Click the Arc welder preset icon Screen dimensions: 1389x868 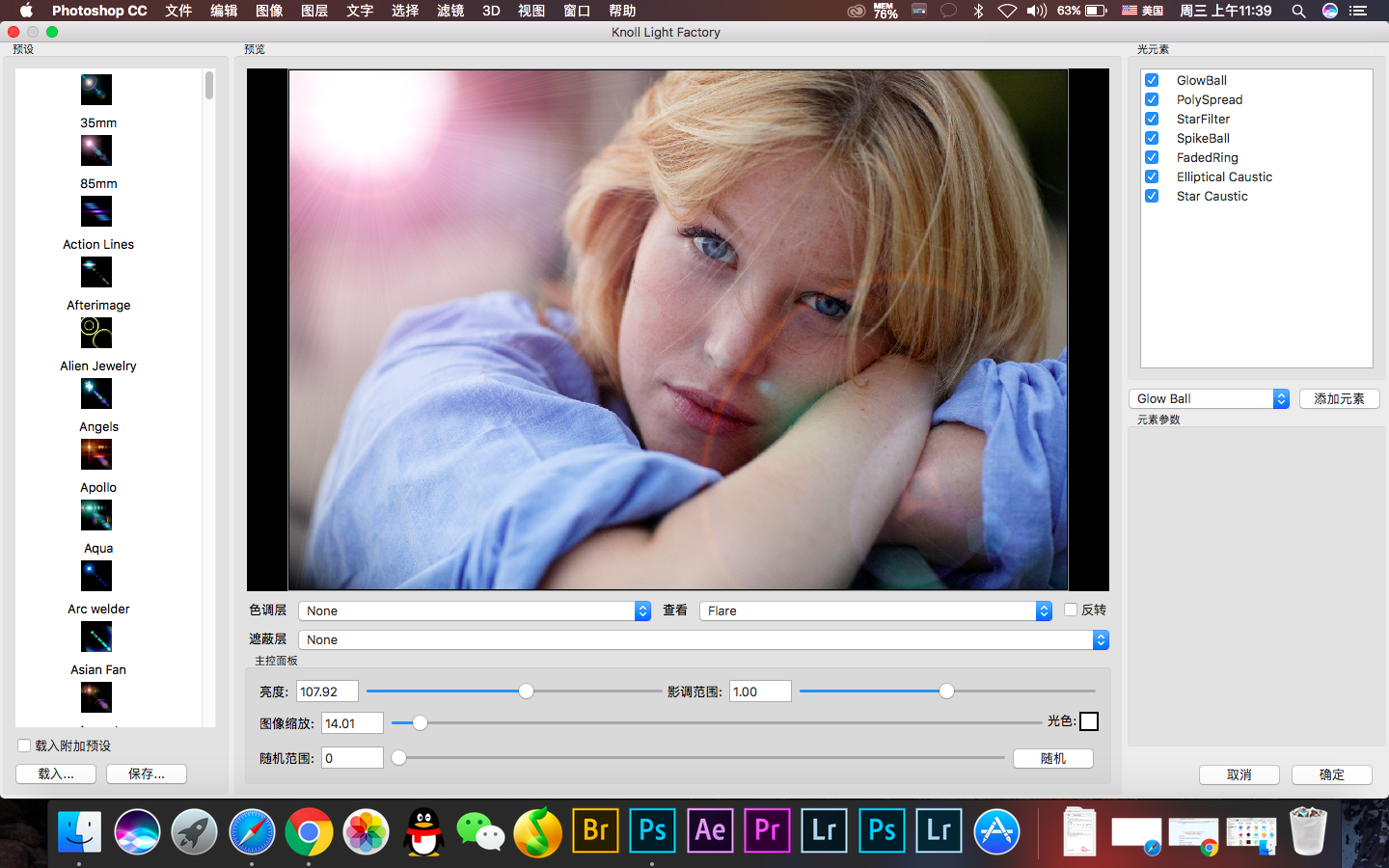(x=96, y=576)
